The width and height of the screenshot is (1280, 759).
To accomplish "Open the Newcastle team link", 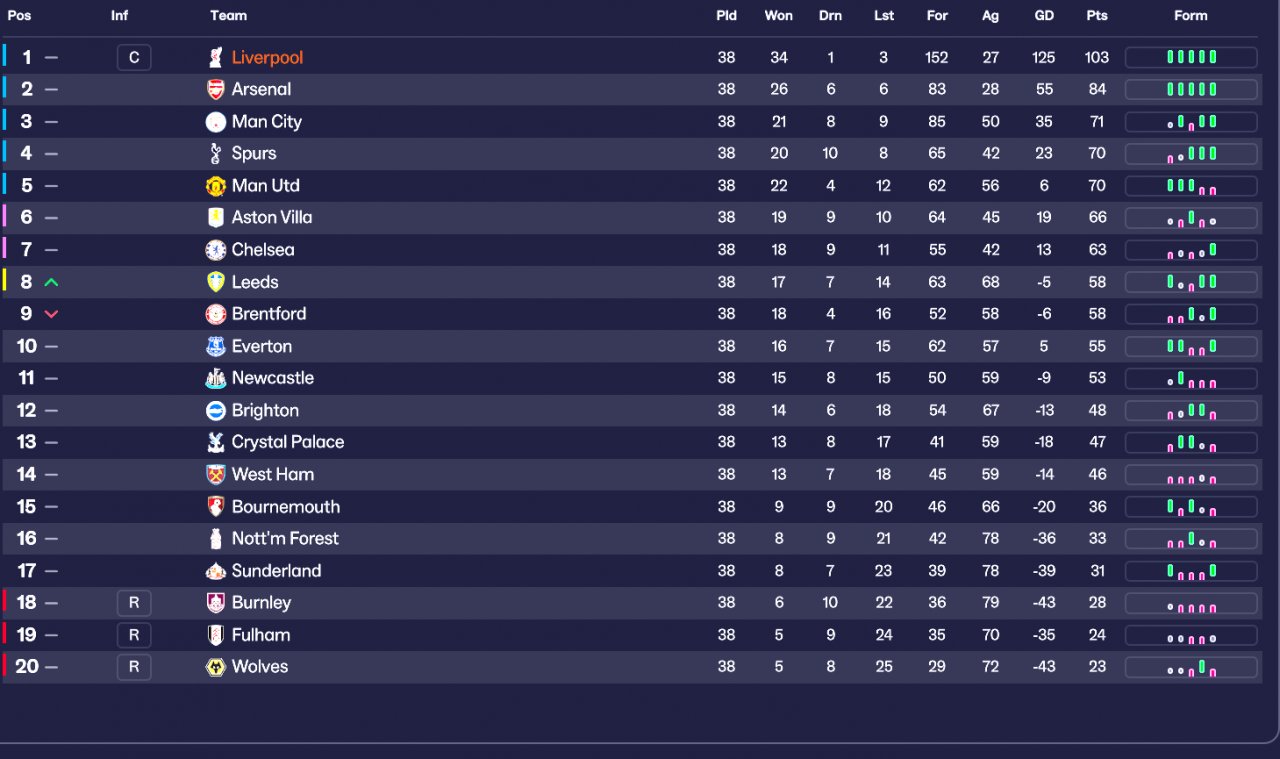I will click(x=272, y=378).
